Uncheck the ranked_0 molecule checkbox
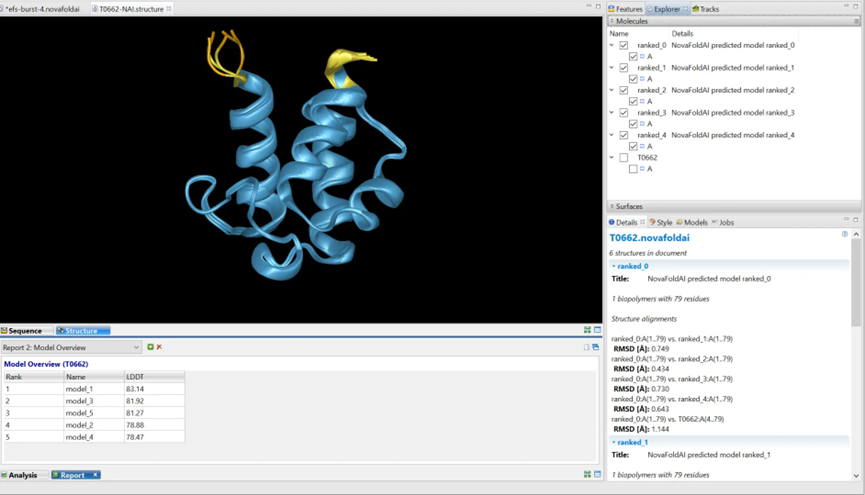This screenshot has width=865, height=495. 624,45
